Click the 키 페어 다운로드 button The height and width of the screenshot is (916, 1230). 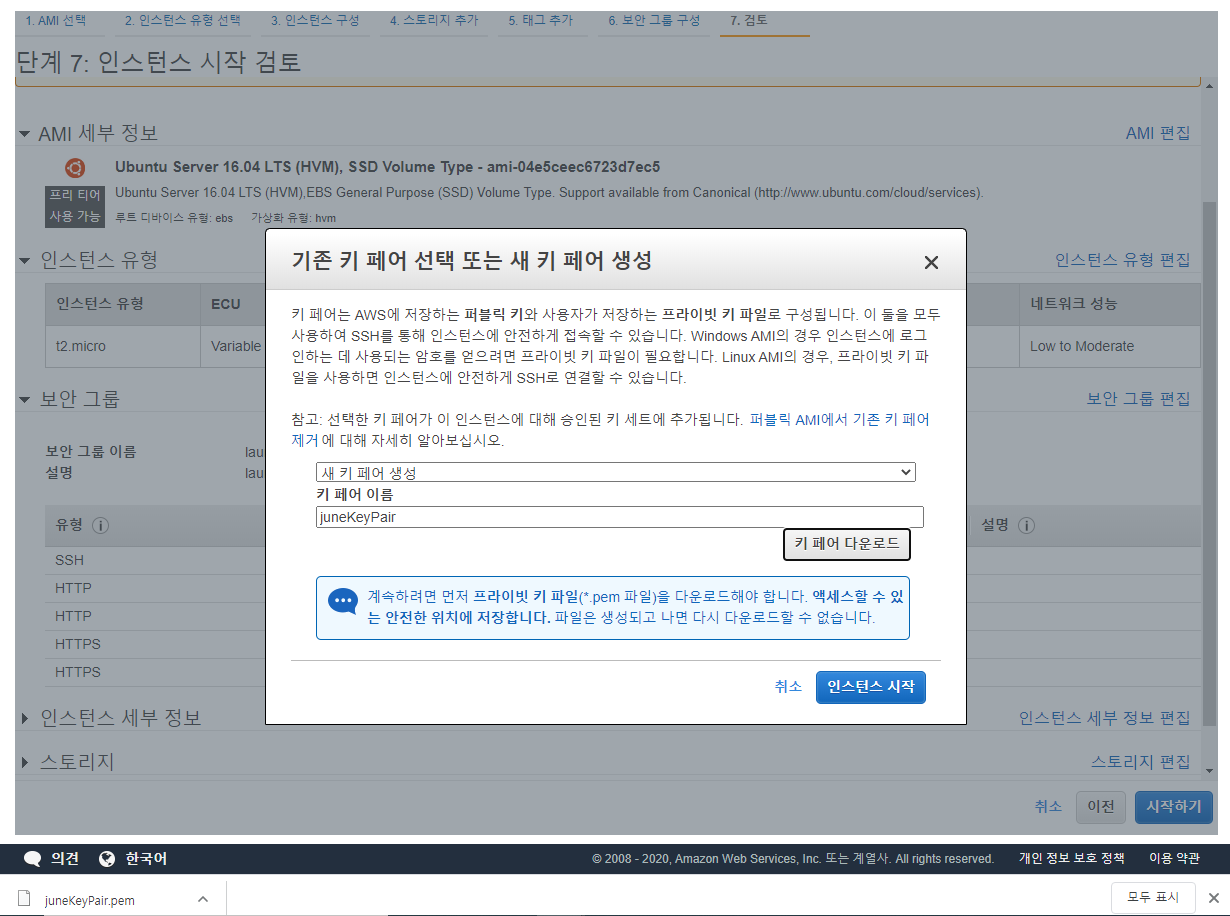point(847,545)
